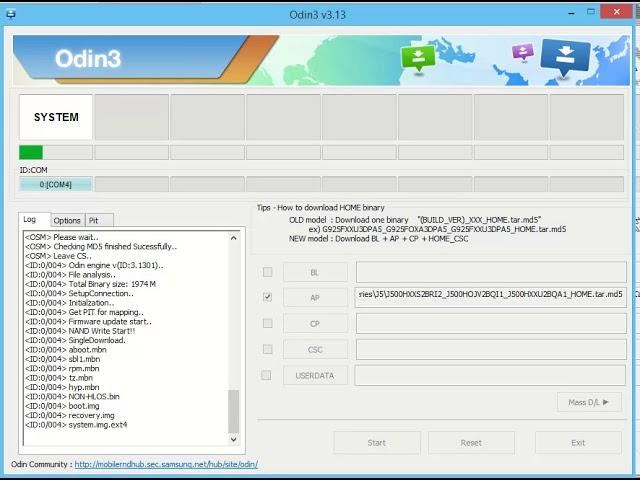This screenshot has height=480, width=640.
Task: Click the AP file path field
Action: (491, 298)
